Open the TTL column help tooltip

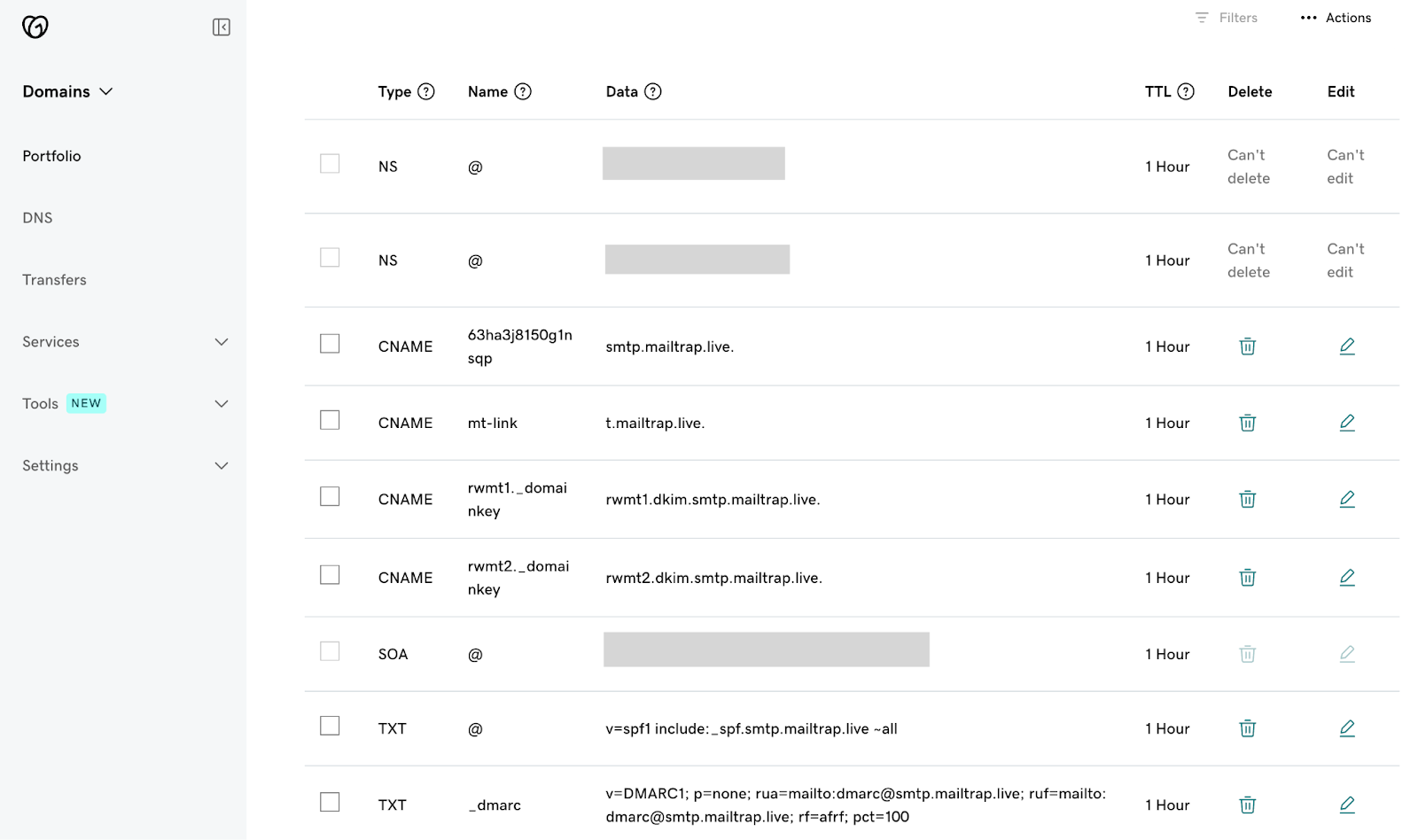[x=1188, y=91]
